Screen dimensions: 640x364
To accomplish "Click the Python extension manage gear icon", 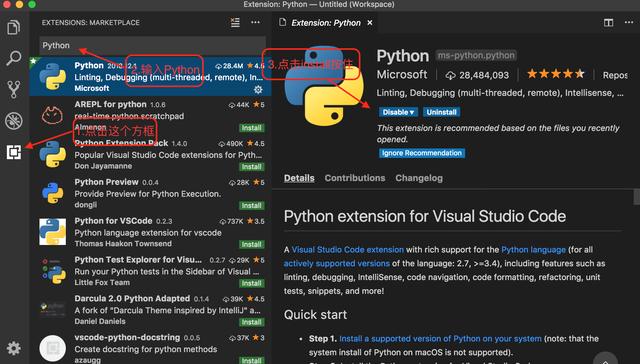I will tap(258, 89).
